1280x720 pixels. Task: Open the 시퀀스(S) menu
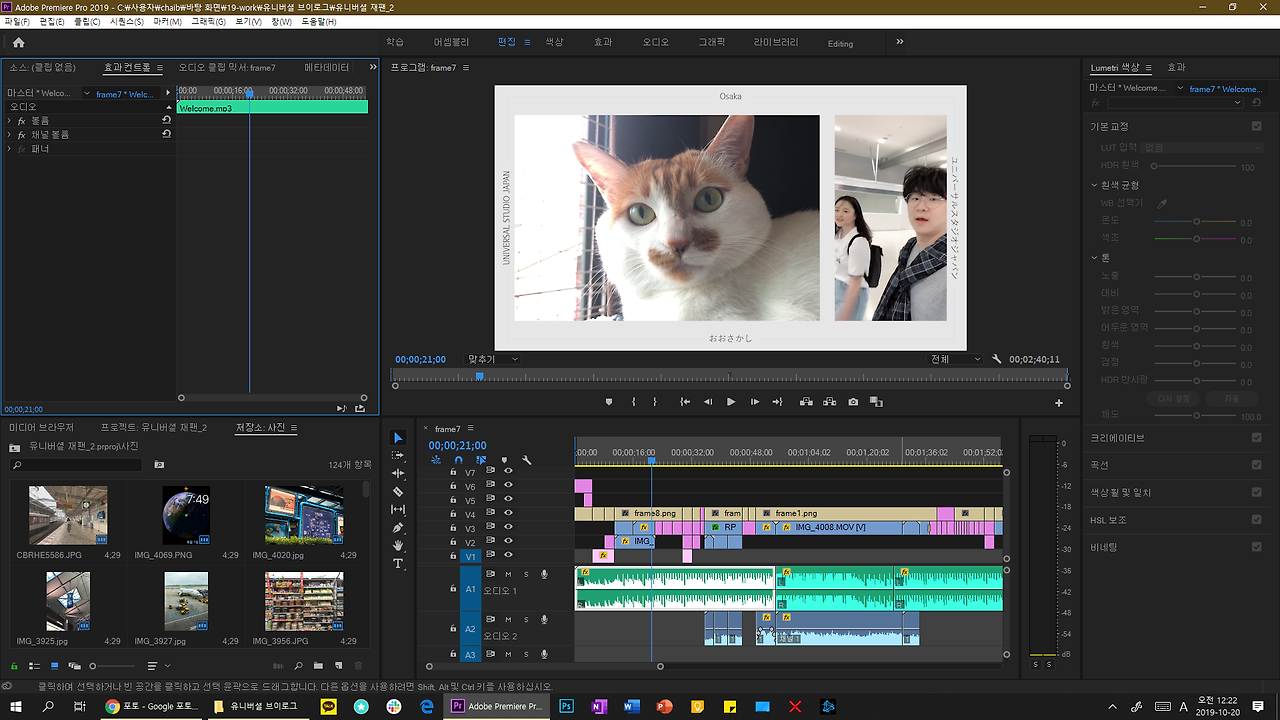coord(126,21)
